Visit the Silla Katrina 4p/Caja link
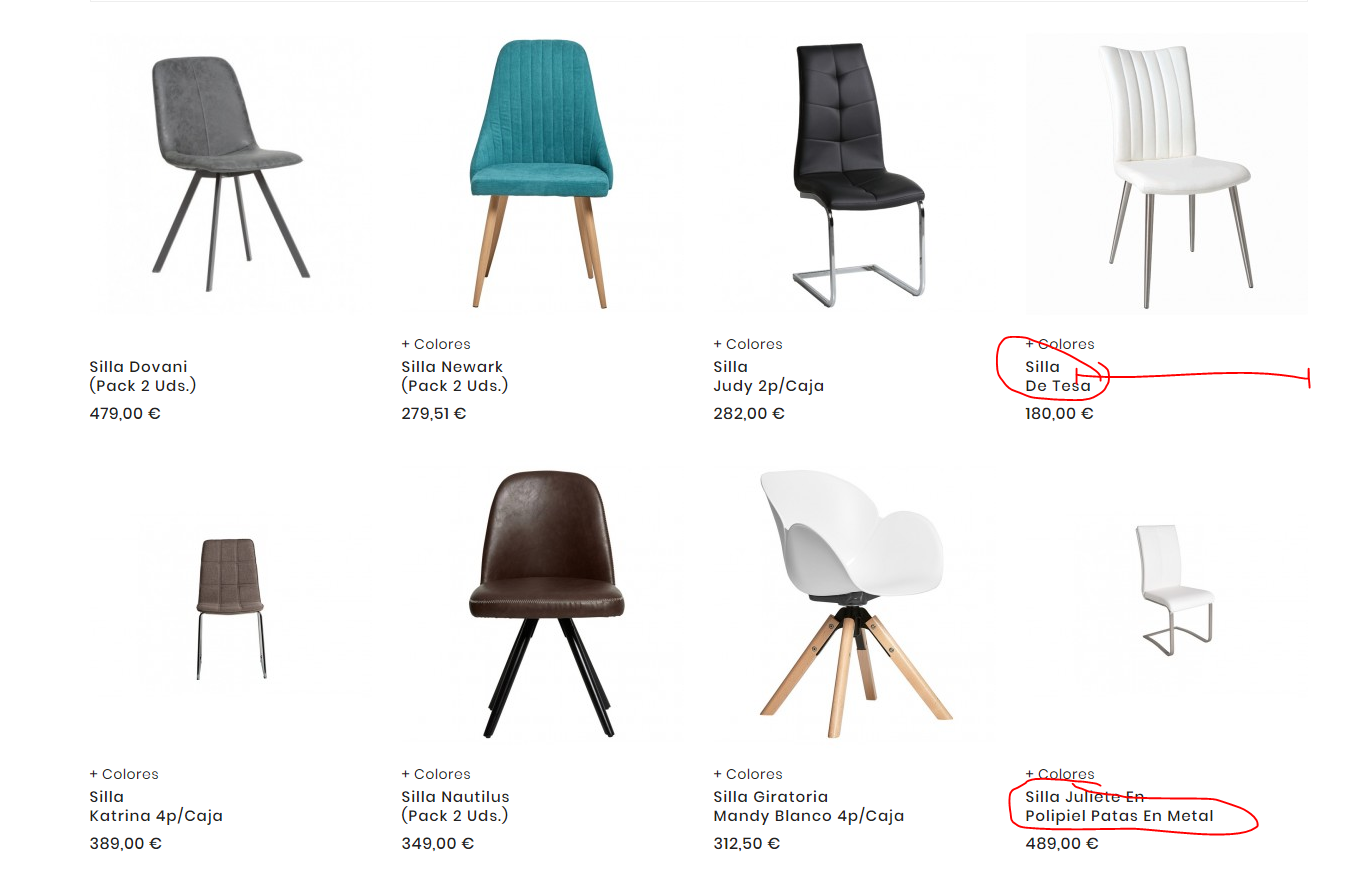 click(156, 806)
